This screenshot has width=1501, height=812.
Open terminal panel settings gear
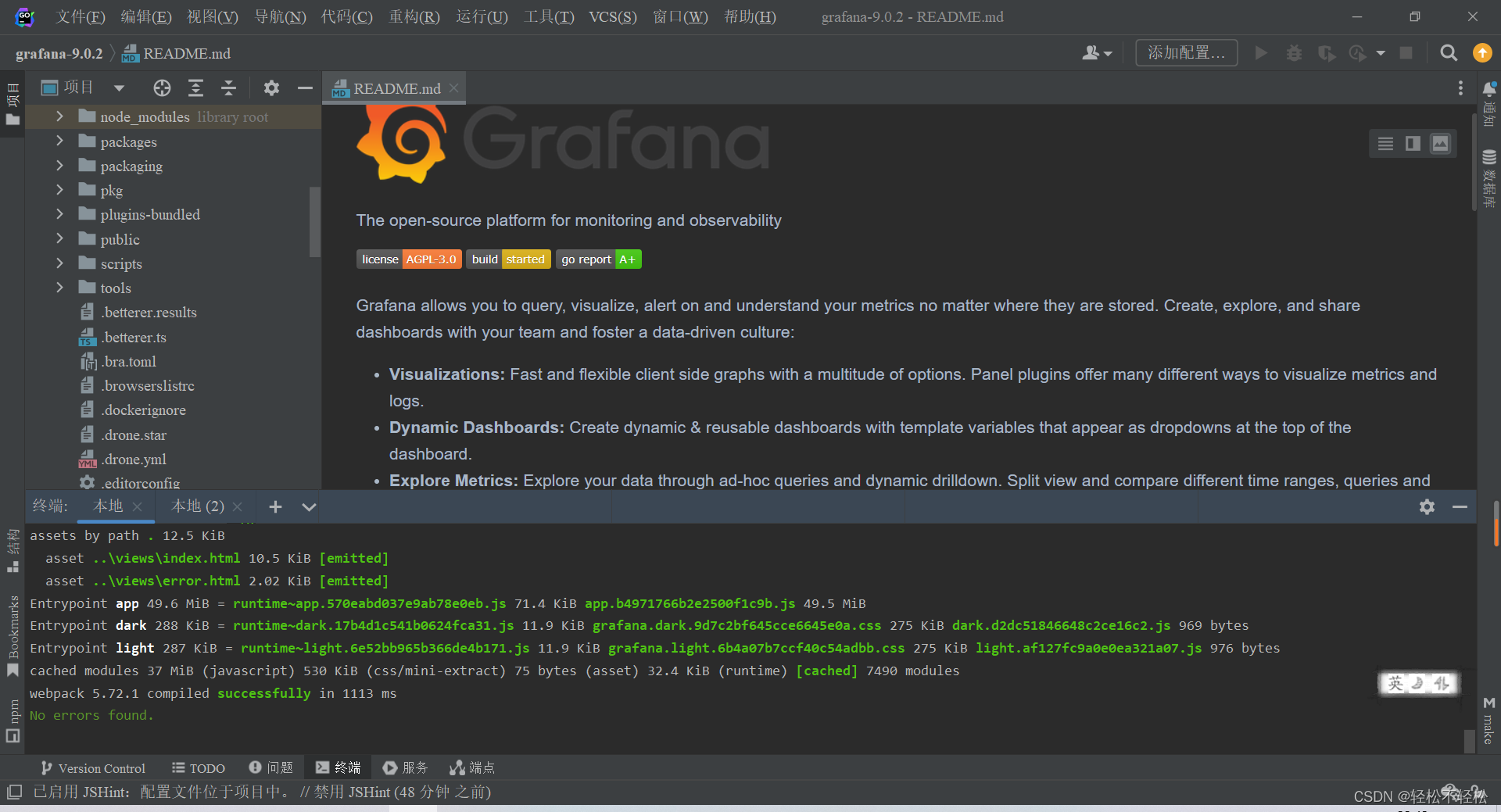1427,506
